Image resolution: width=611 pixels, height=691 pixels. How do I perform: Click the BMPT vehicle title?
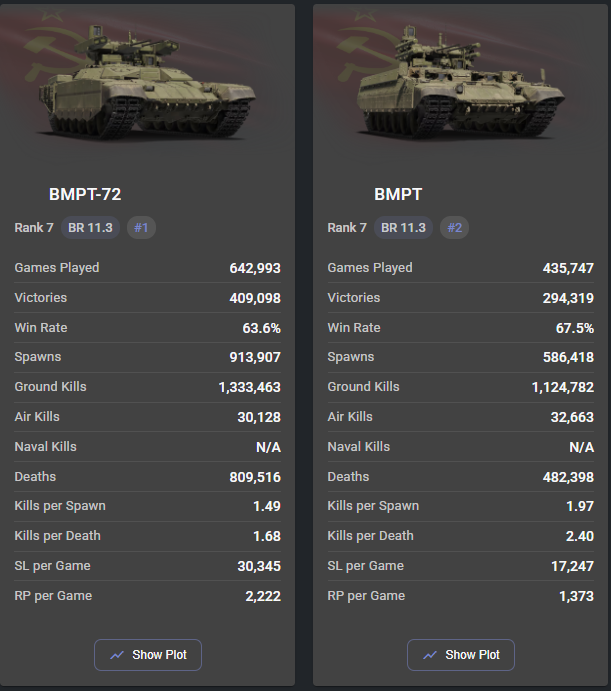(x=399, y=194)
